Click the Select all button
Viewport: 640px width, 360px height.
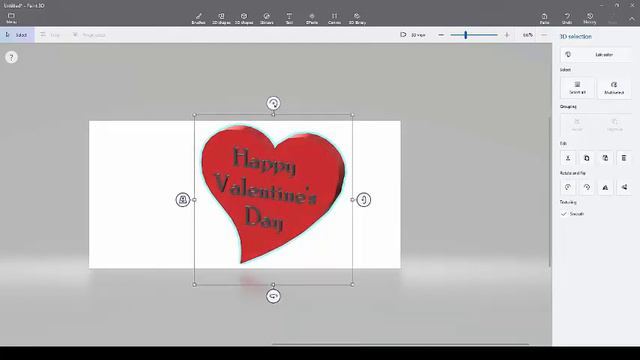pyautogui.click(x=577, y=88)
